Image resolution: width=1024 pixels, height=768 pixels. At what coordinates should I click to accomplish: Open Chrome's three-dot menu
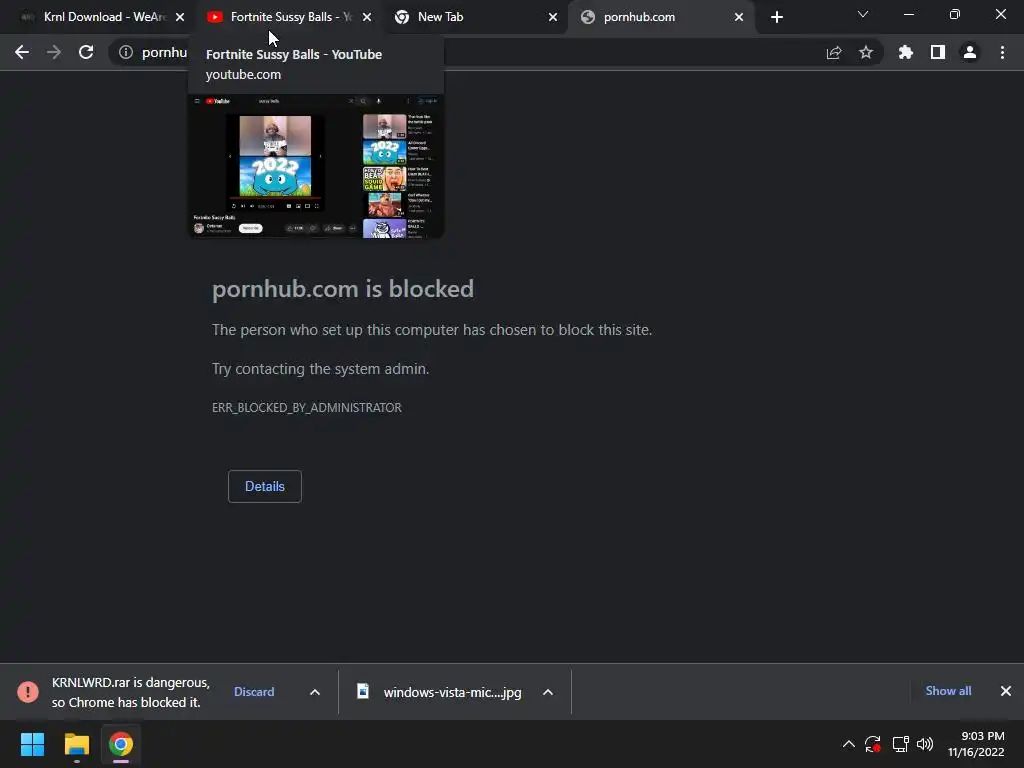coord(1002,52)
